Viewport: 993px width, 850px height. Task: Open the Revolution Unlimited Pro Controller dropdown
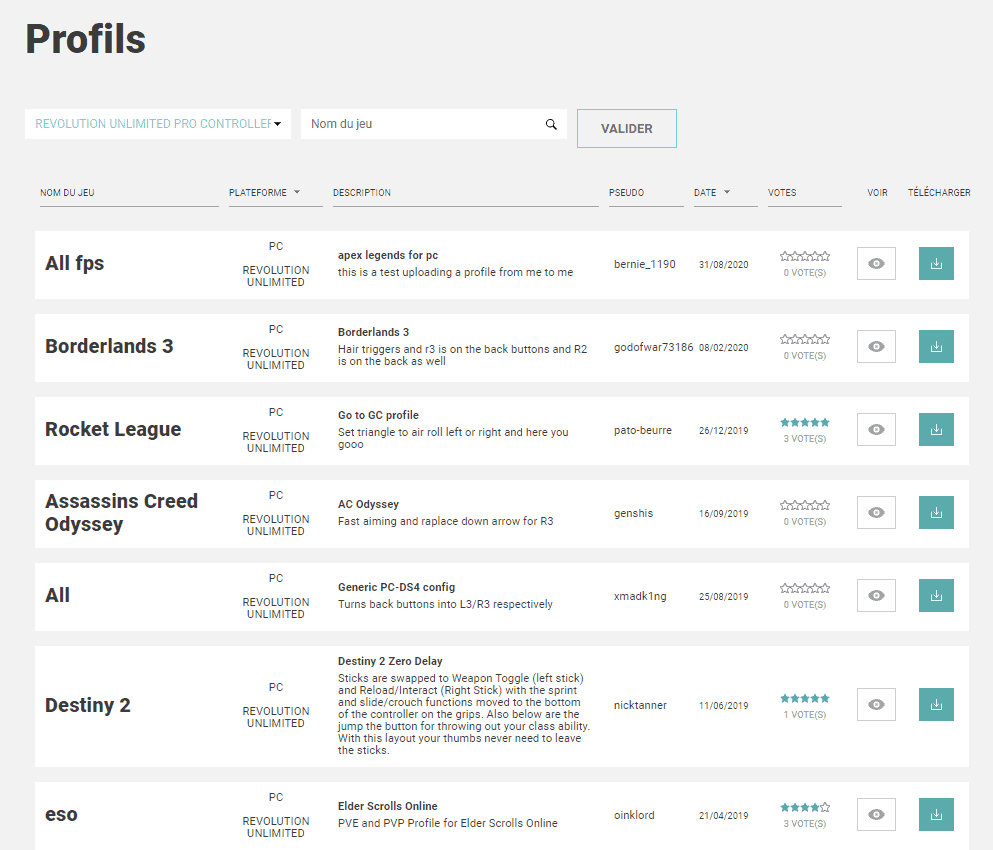158,124
